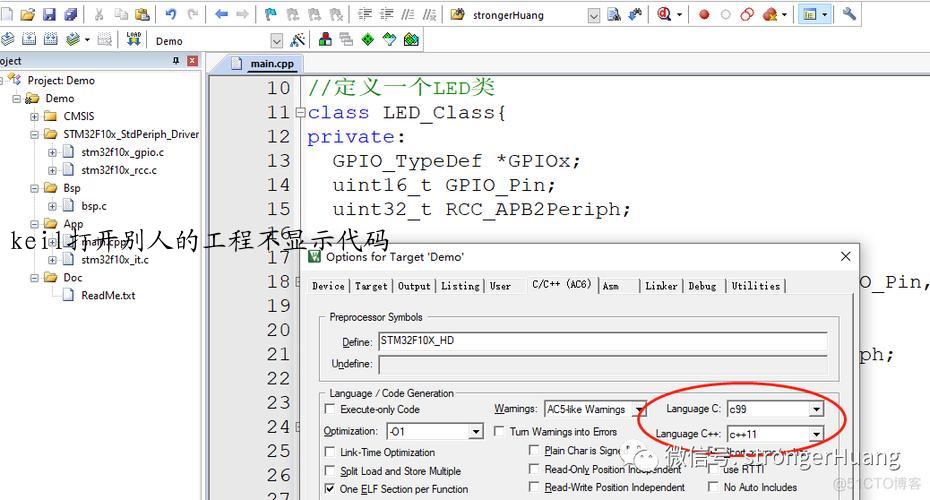Click the Navigate Back arrow icon
Image resolution: width=930 pixels, height=500 pixels.
221,14
